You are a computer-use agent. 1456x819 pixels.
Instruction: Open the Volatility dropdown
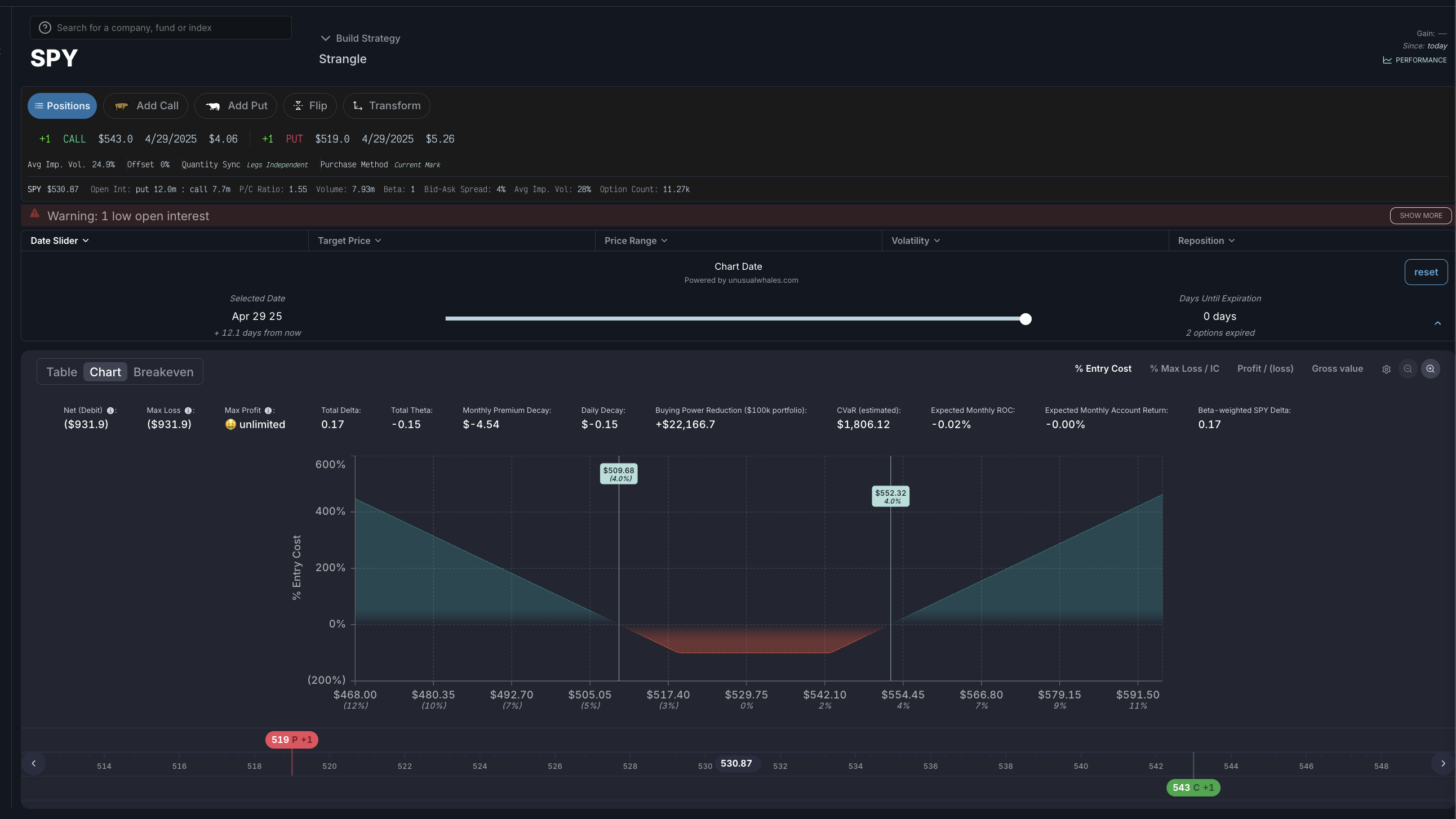coord(916,241)
